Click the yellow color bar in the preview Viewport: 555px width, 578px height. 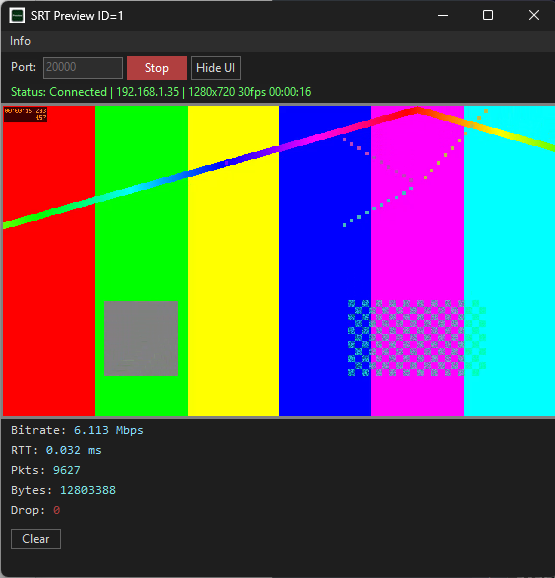click(x=233, y=276)
